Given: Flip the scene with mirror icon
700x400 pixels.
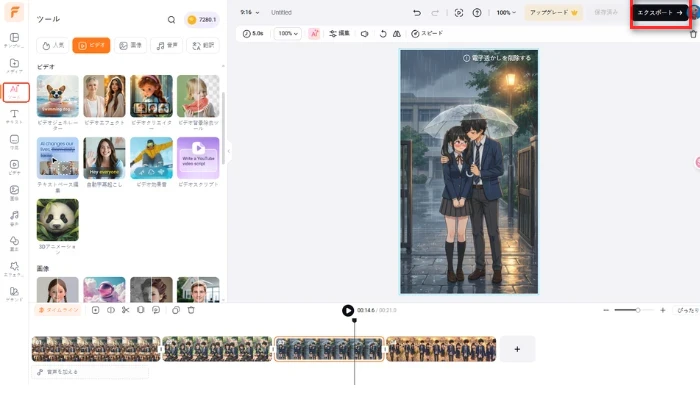Looking at the screenshot, I should pyautogui.click(x=396, y=34).
